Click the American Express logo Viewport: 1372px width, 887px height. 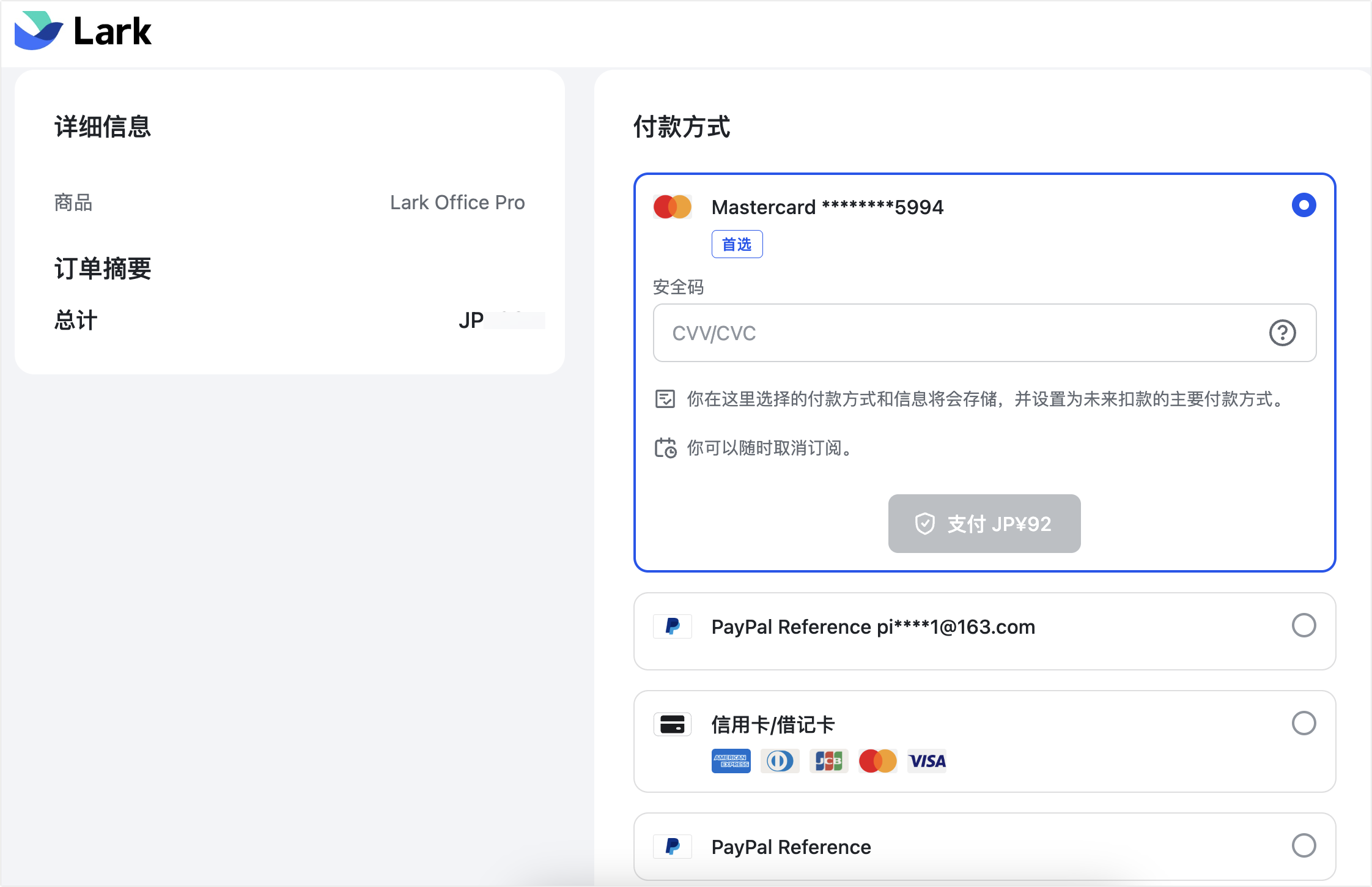click(731, 761)
